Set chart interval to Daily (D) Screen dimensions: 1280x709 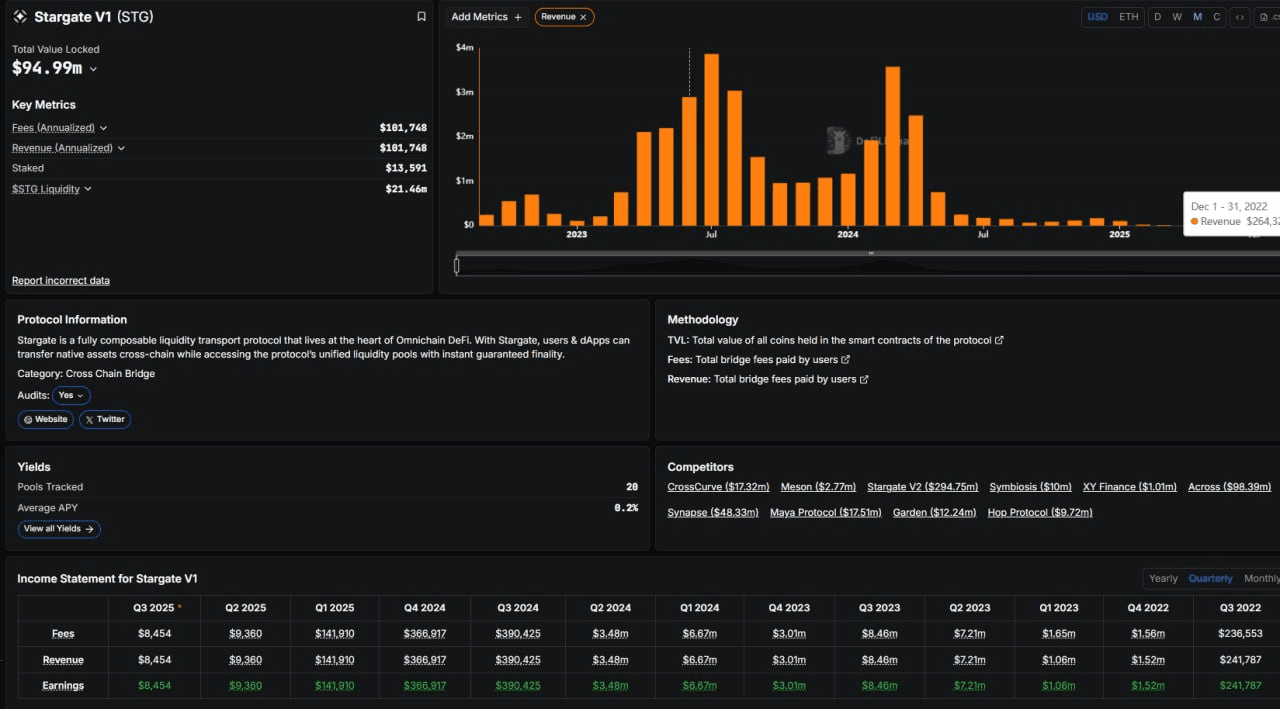(x=1157, y=17)
